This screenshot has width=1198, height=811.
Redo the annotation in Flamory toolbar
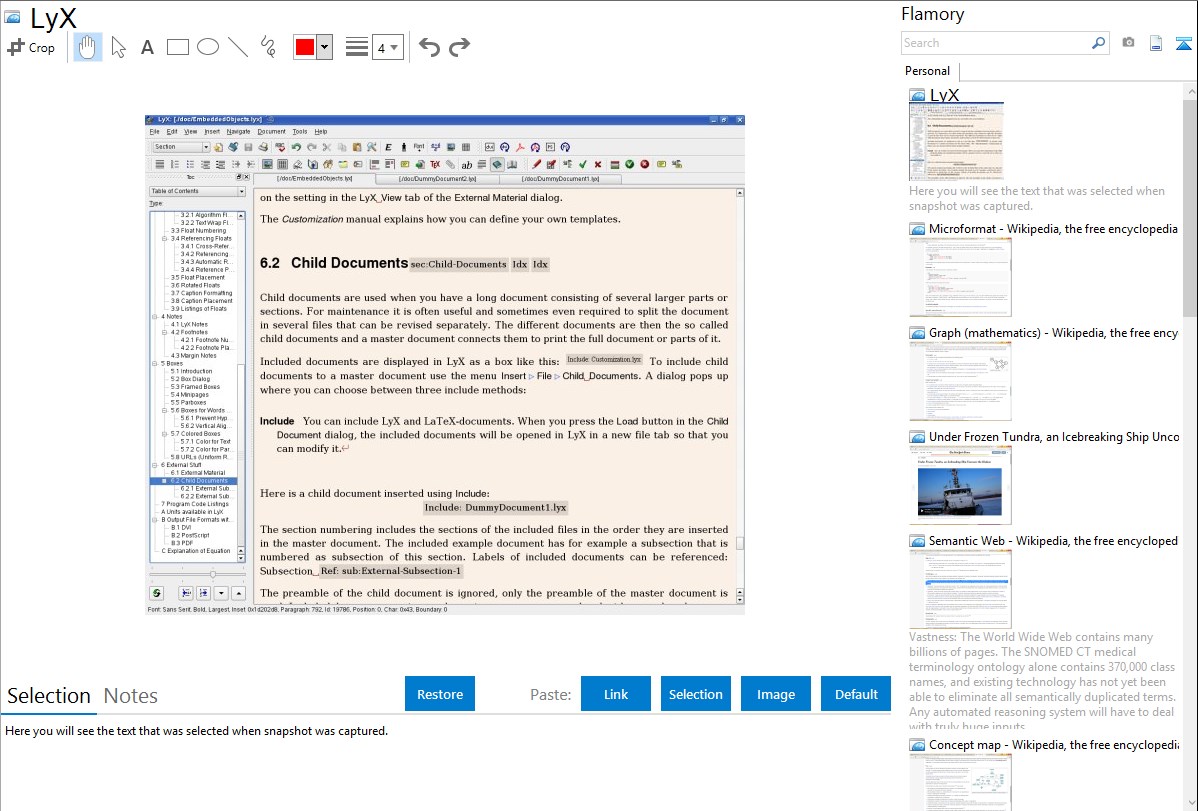tap(459, 47)
